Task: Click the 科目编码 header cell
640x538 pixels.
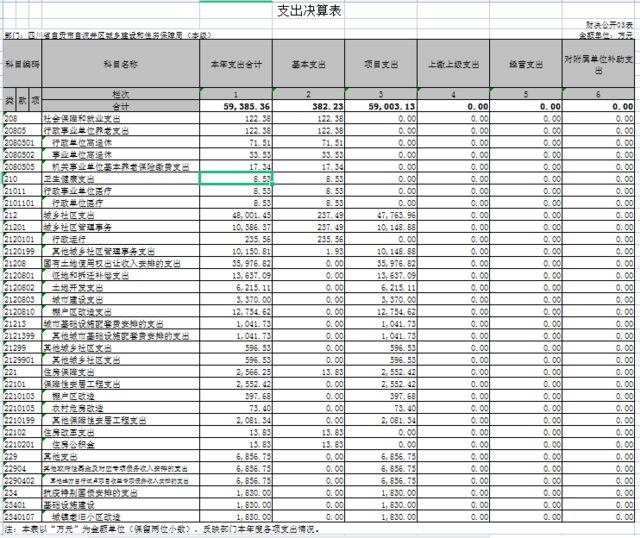Action: pyautogui.click(x=22, y=64)
